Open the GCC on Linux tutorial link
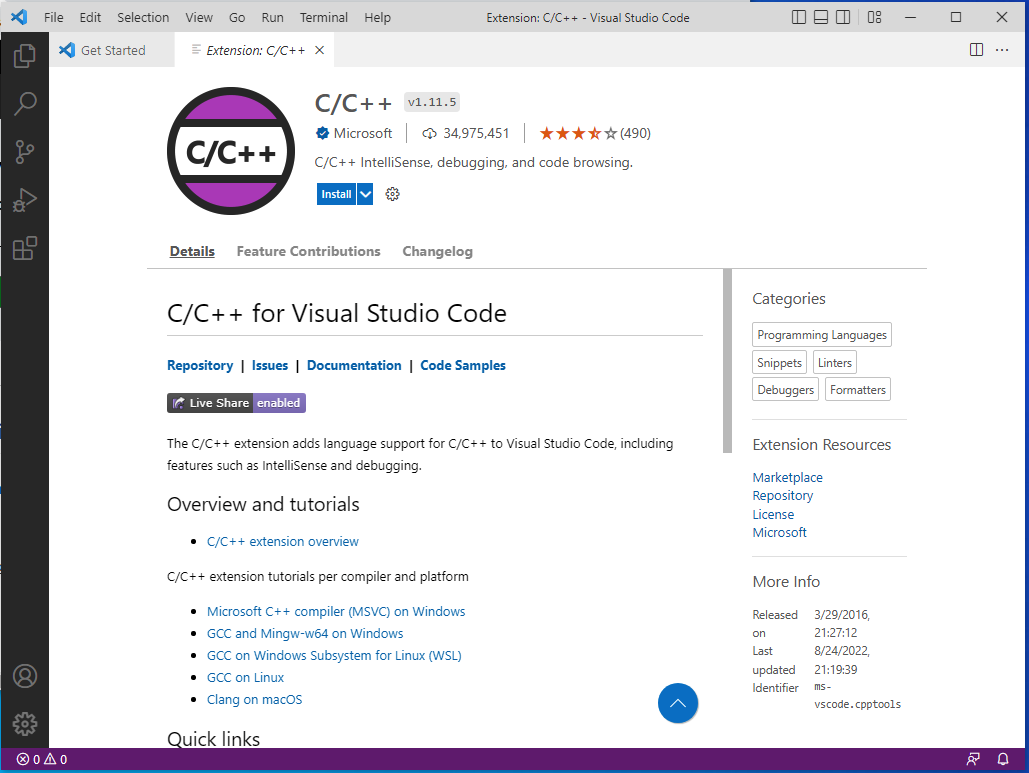 245,678
